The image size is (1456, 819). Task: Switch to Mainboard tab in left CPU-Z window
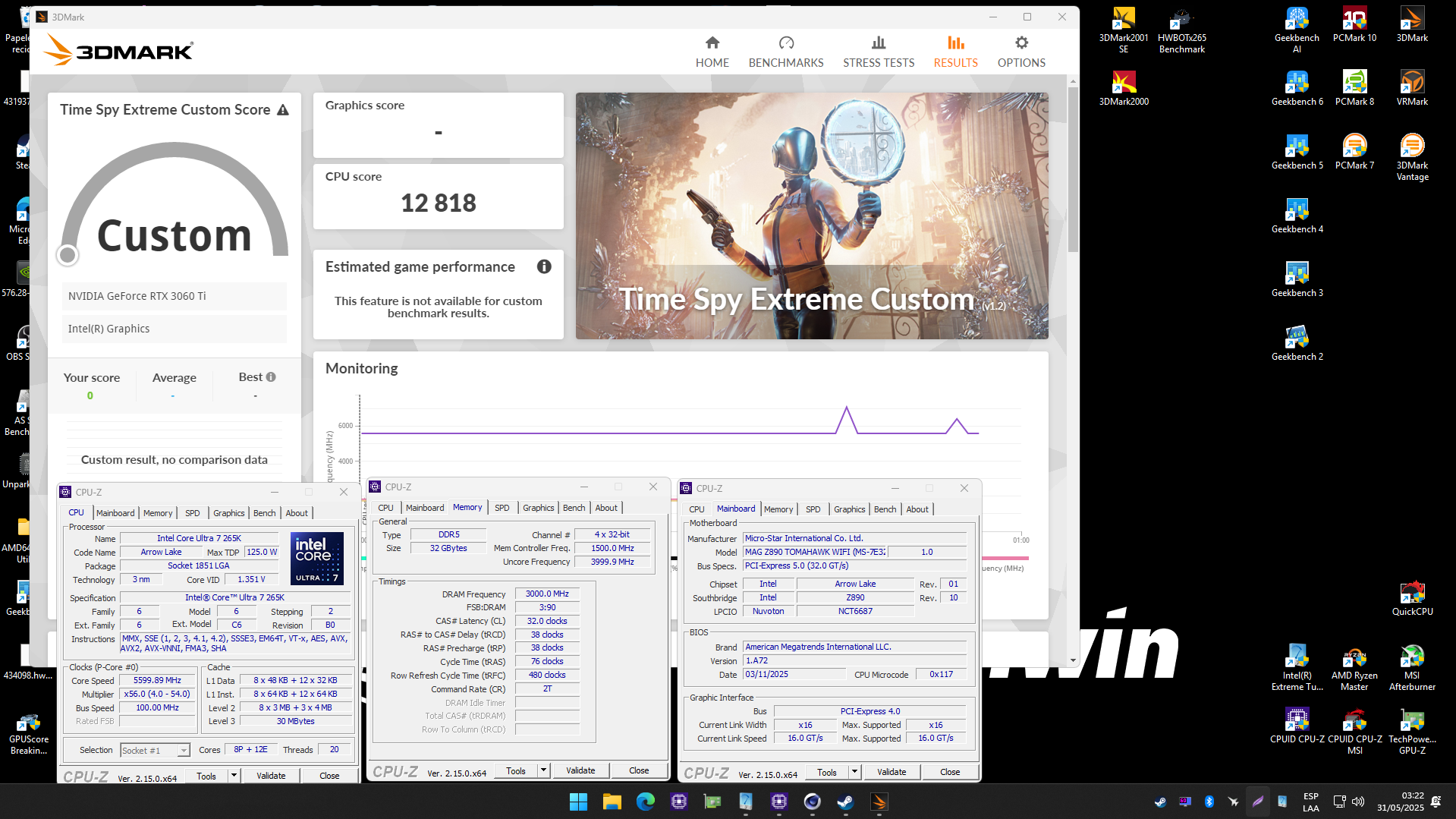coord(115,513)
